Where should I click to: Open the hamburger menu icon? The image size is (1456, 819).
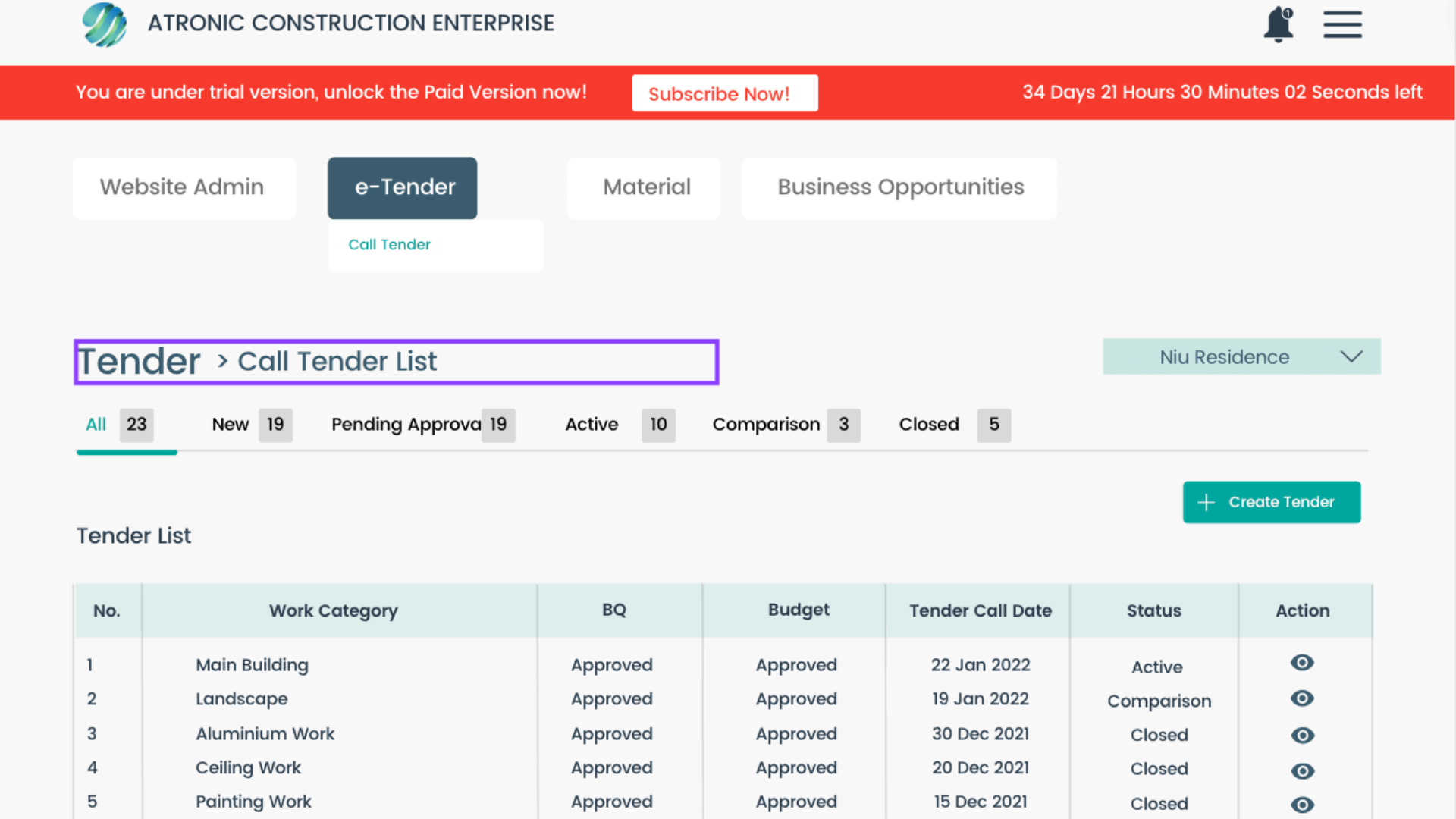1342,24
